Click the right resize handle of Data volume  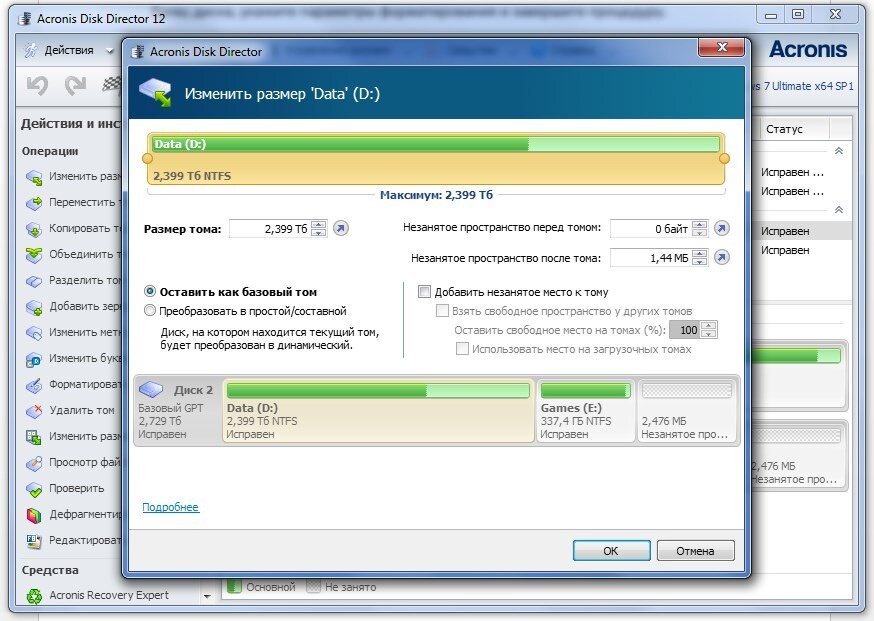point(724,158)
